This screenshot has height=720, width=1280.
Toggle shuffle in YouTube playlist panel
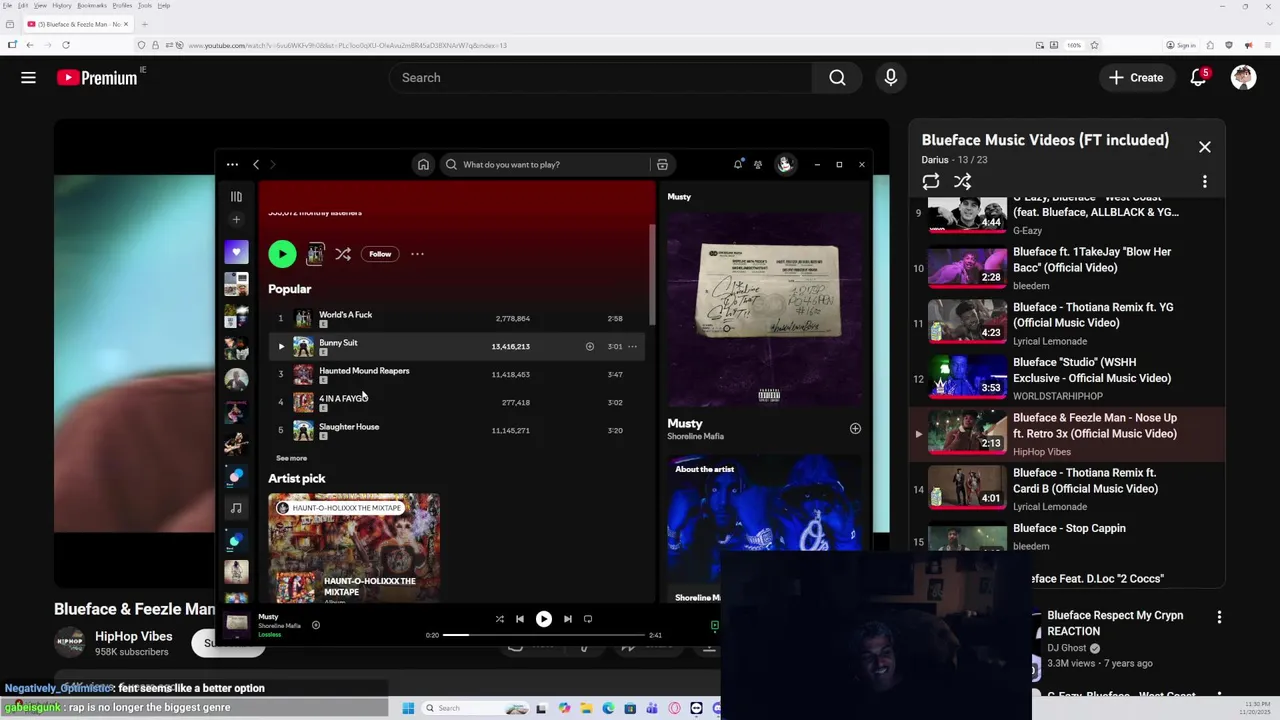pos(962,181)
